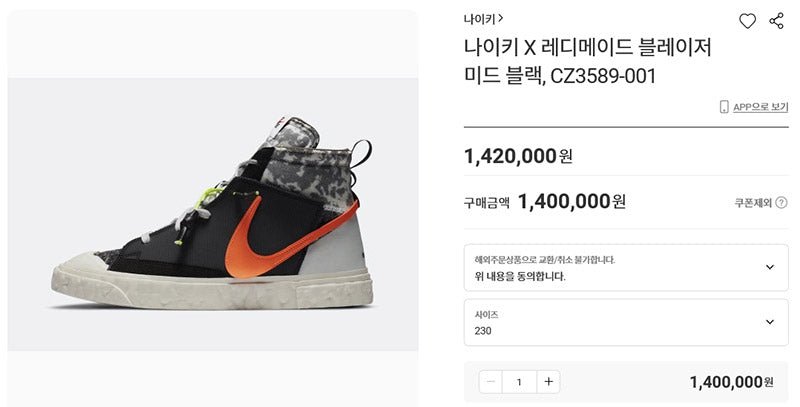Click the chevron in exchange/cancel notice box
Image resolution: width=800 pixels, height=407 pixels.
tap(770, 267)
